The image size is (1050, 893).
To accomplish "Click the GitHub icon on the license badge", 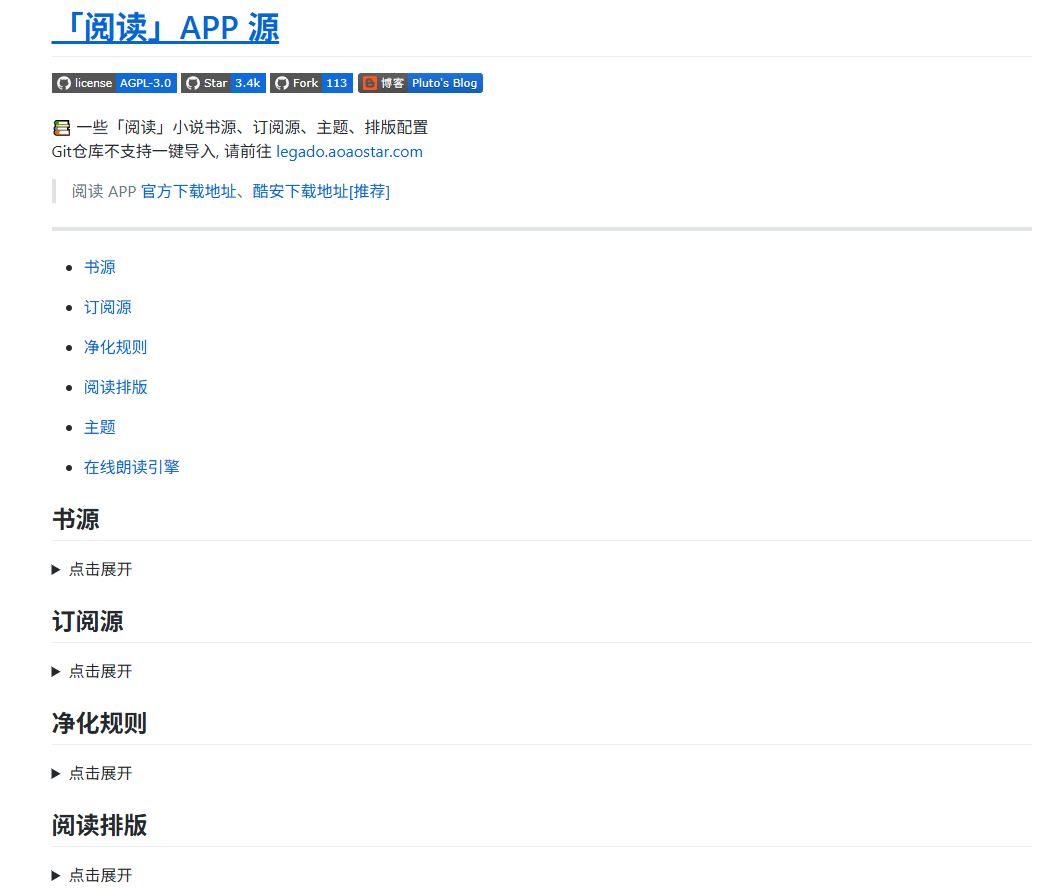I will 63,83.
